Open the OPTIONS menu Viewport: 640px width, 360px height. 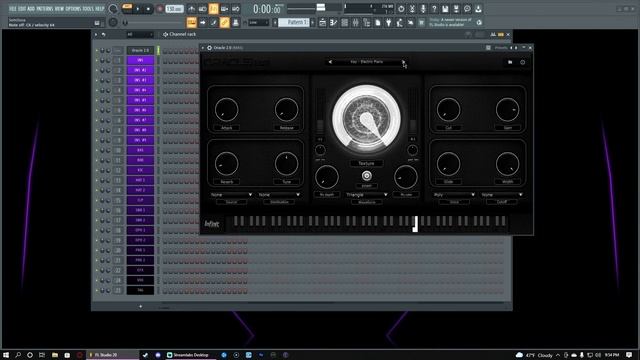click(73, 9)
